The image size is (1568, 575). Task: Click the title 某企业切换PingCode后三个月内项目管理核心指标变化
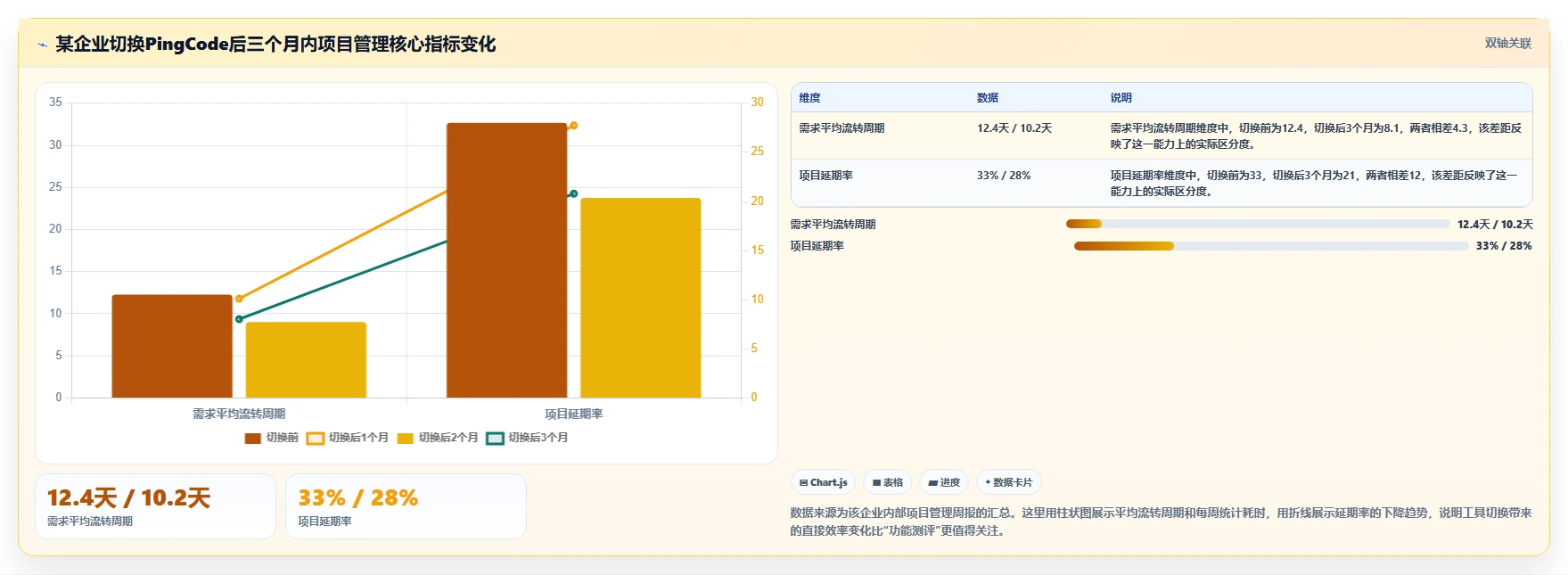(275, 44)
